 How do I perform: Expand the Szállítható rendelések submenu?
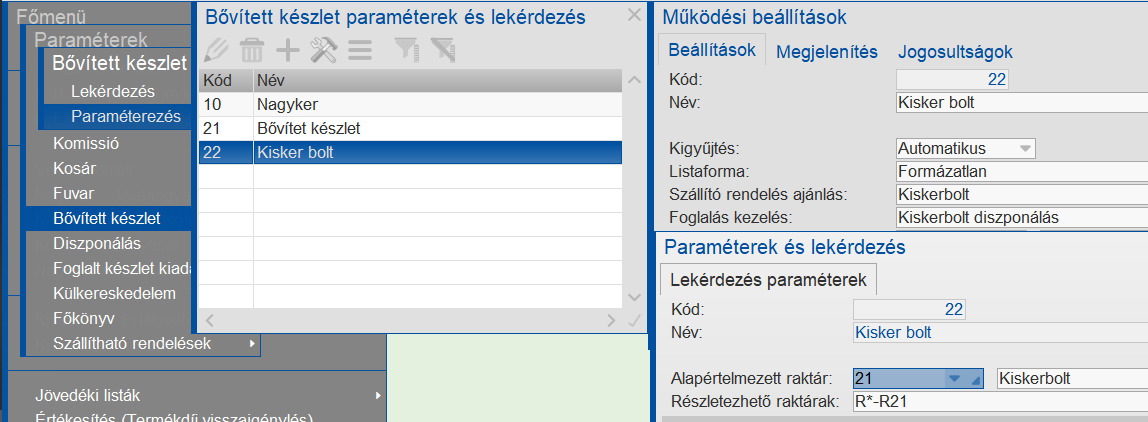pyautogui.click(x=253, y=345)
